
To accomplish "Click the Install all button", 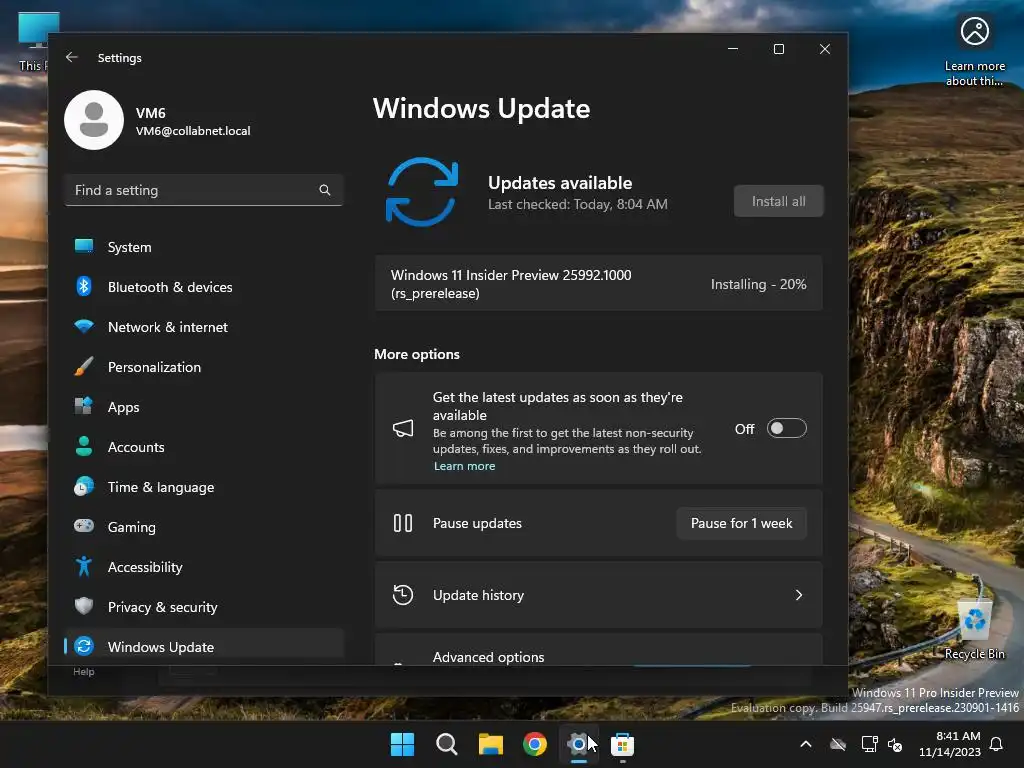I will point(778,201).
